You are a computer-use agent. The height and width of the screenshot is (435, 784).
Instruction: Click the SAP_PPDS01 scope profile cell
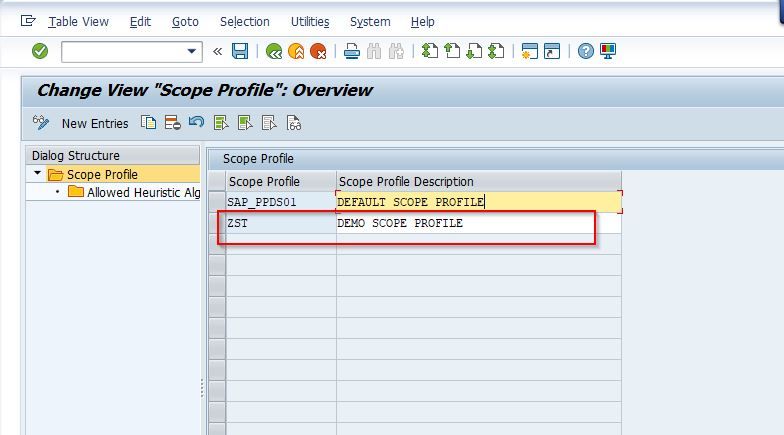(281, 202)
